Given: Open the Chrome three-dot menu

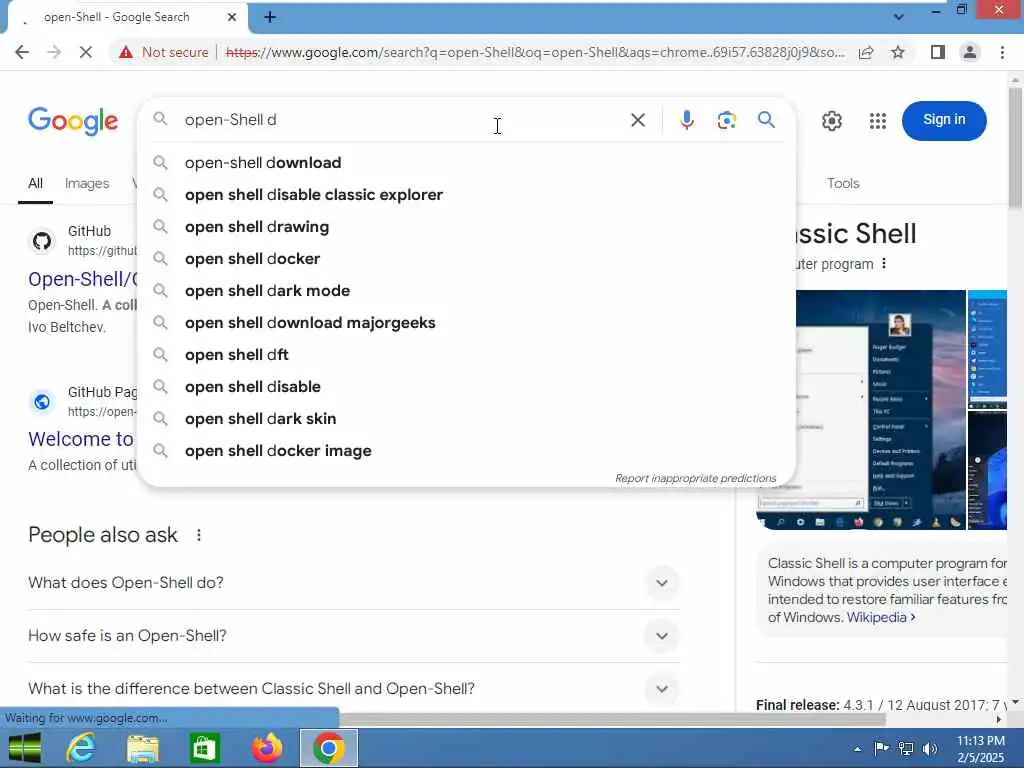Looking at the screenshot, I should tap(1002, 52).
